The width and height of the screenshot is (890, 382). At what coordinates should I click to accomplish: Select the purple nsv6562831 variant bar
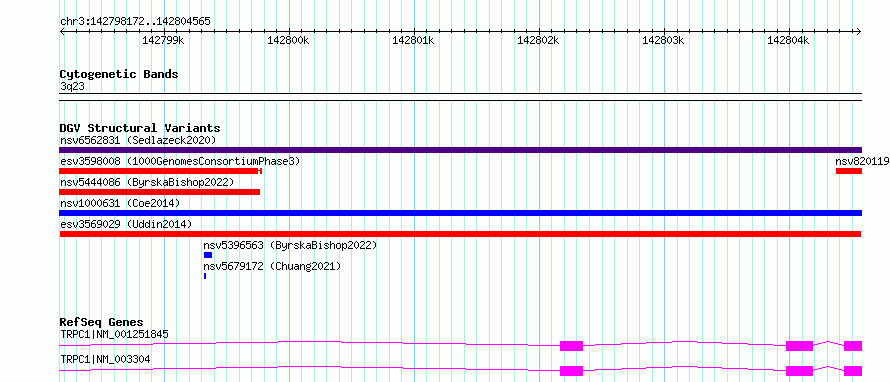[x=460, y=150]
